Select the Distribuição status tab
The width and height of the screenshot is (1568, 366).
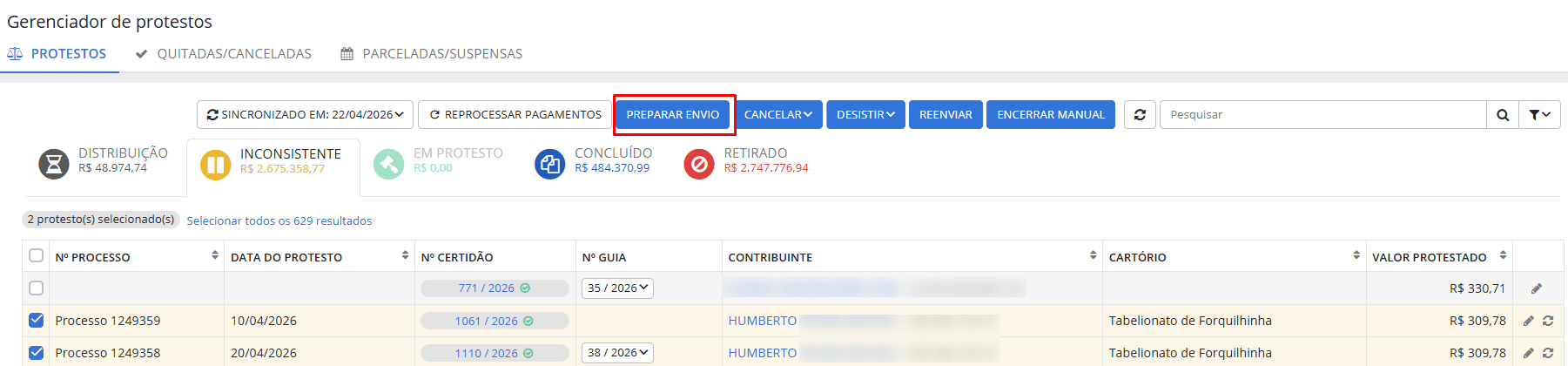[104, 163]
